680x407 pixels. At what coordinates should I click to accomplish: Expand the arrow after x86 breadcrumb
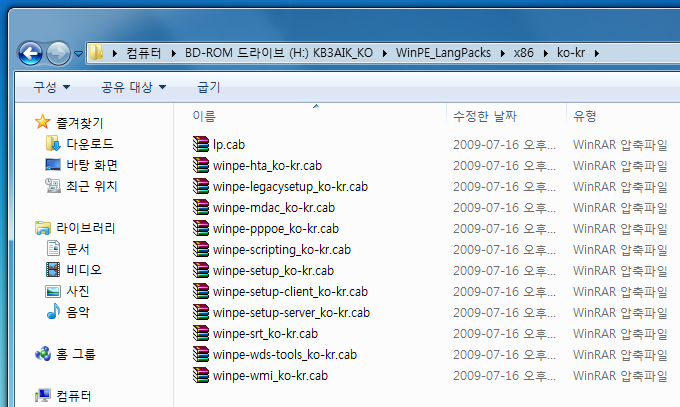546,53
